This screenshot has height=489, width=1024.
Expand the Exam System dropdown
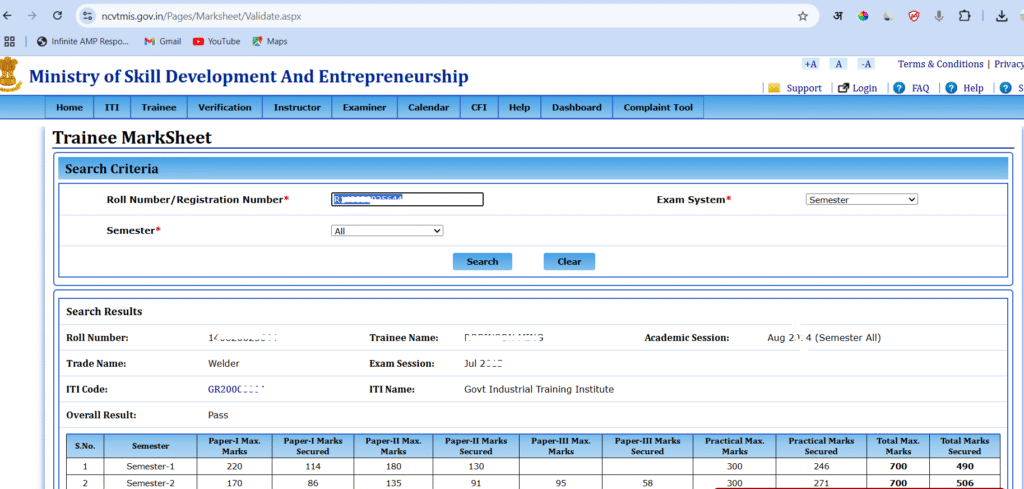click(x=861, y=200)
